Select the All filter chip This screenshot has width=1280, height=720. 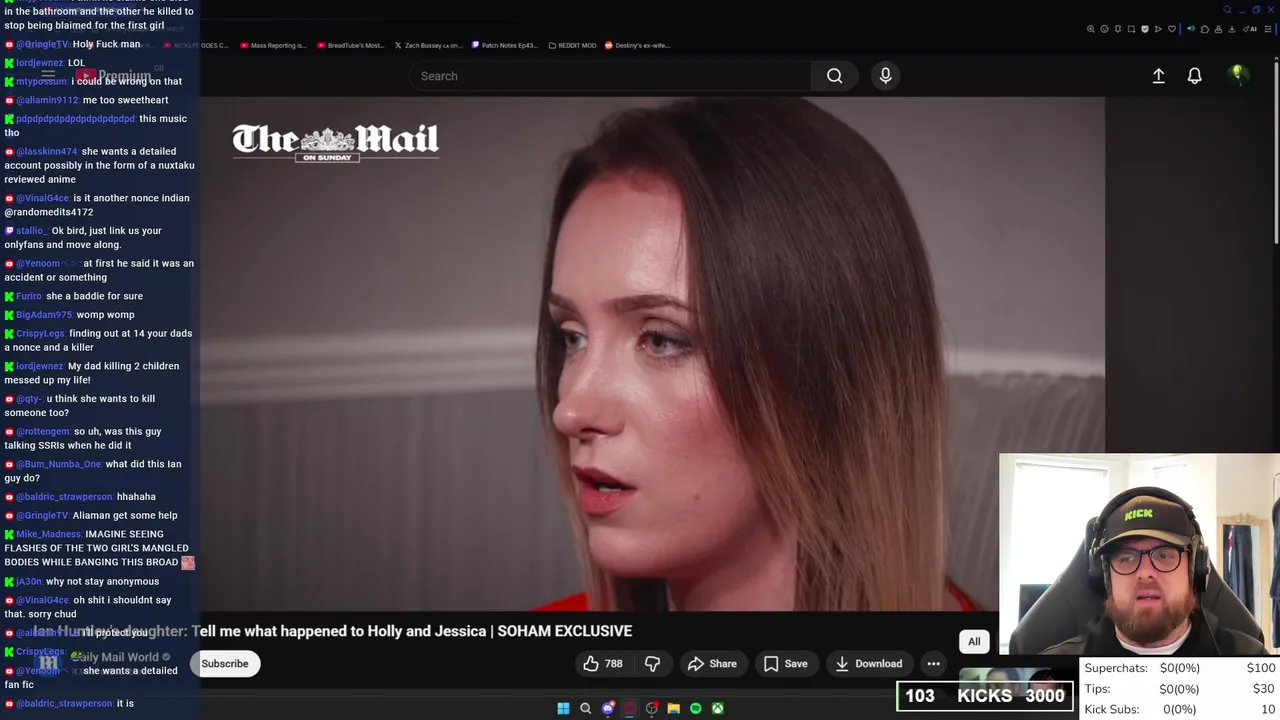(974, 642)
